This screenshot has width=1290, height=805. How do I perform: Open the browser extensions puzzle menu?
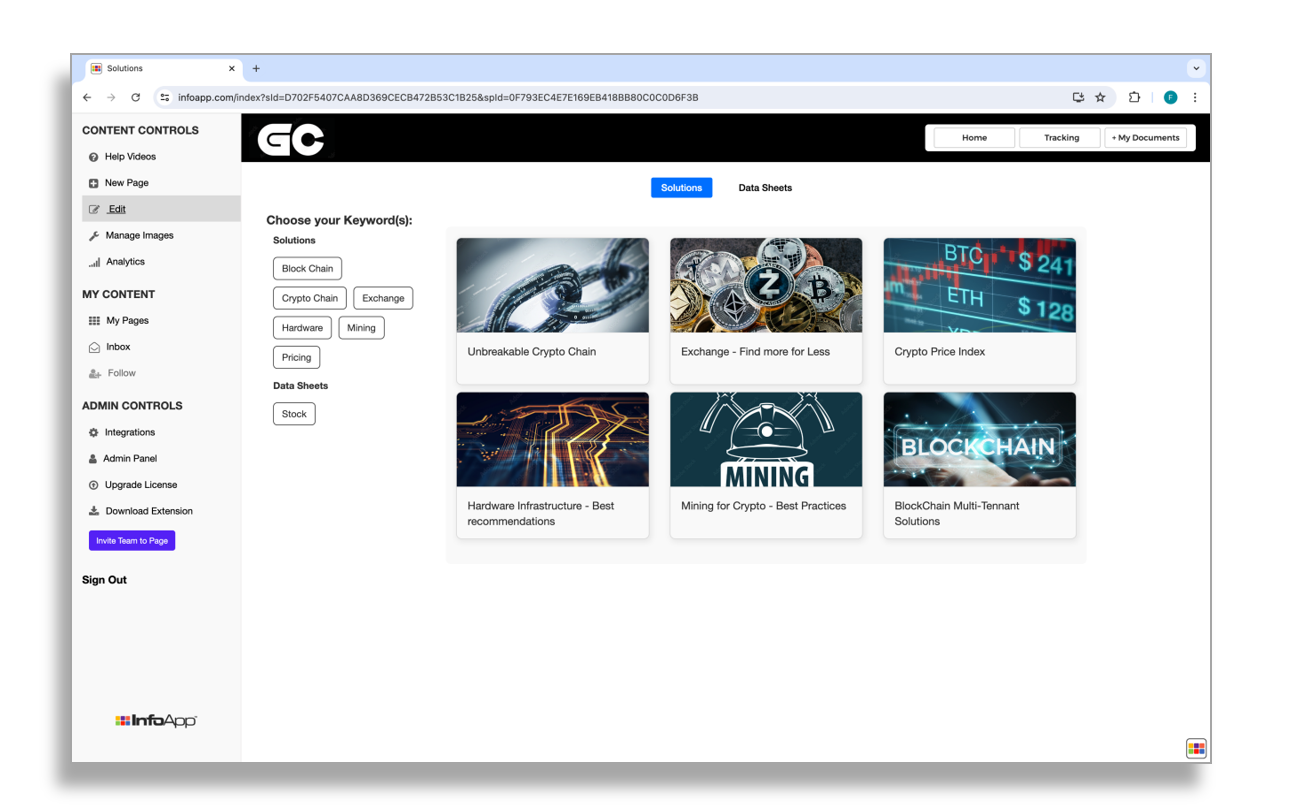[1134, 97]
